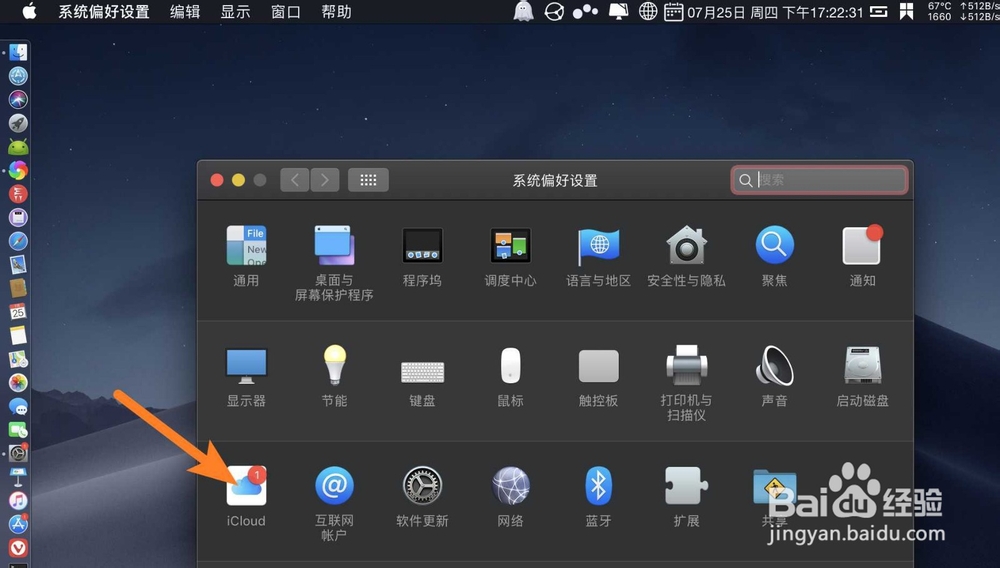Open the App Store with badge in the Dock
This screenshot has height=568, width=1000.
[18, 524]
